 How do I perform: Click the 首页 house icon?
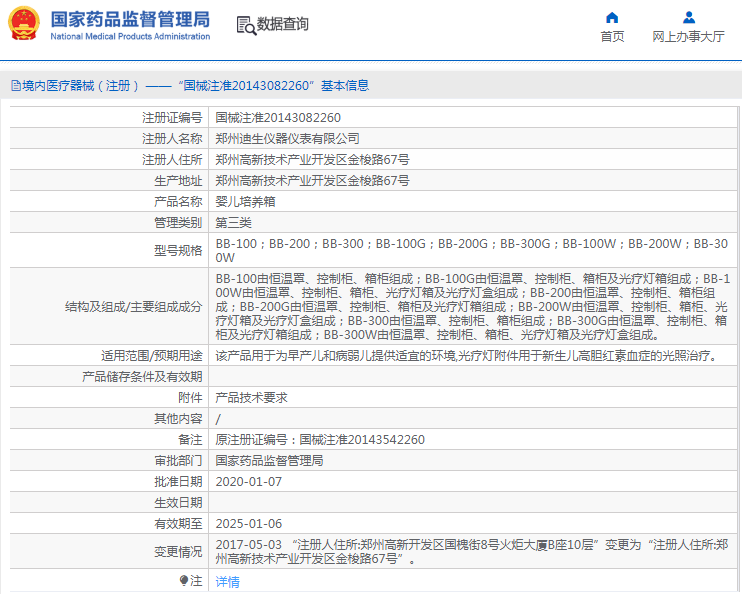pyautogui.click(x=612, y=17)
